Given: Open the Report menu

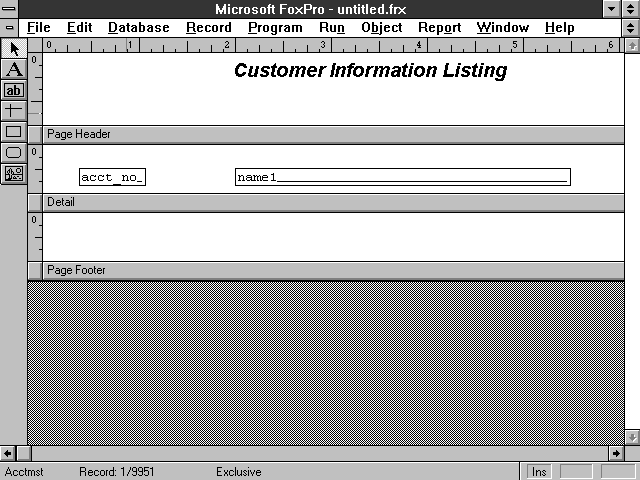Looking at the screenshot, I should (x=439, y=28).
